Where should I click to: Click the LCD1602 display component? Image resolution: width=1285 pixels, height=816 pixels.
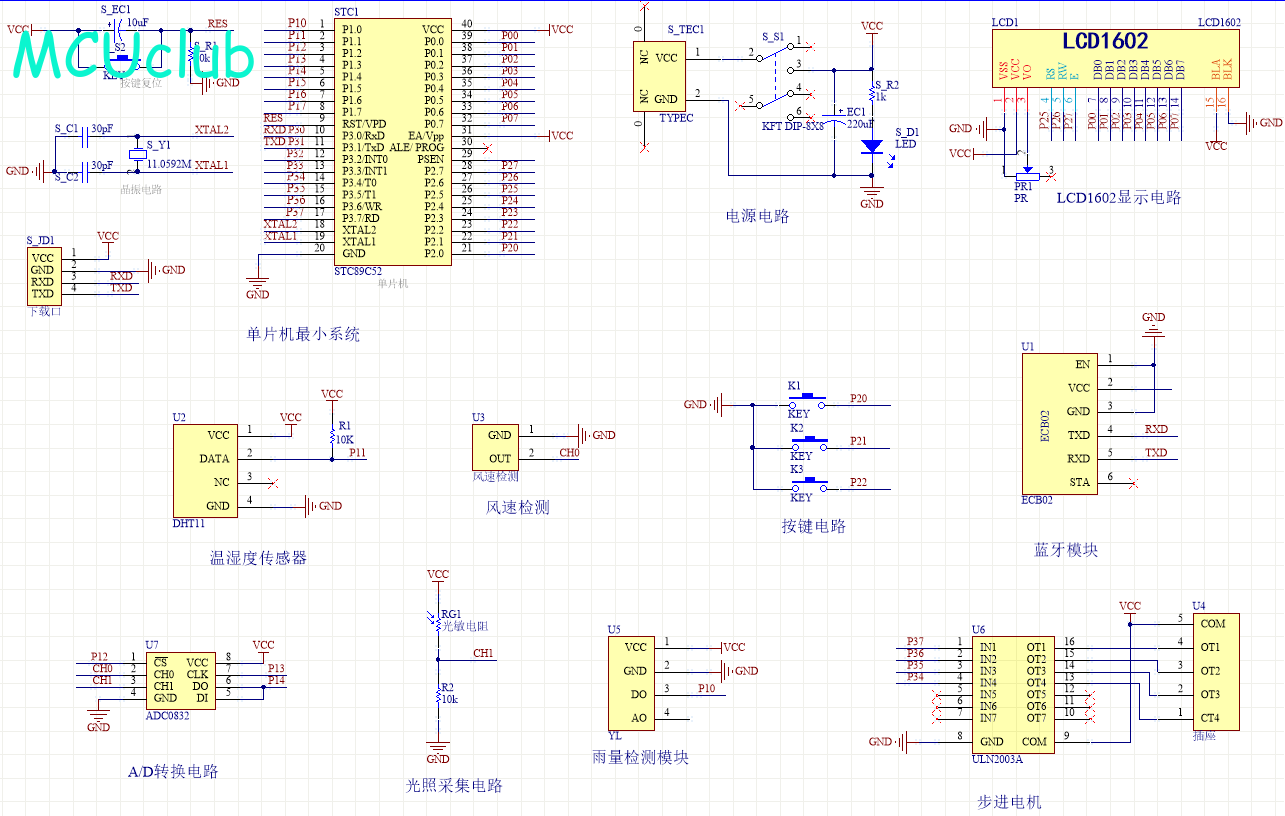(1115, 57)
